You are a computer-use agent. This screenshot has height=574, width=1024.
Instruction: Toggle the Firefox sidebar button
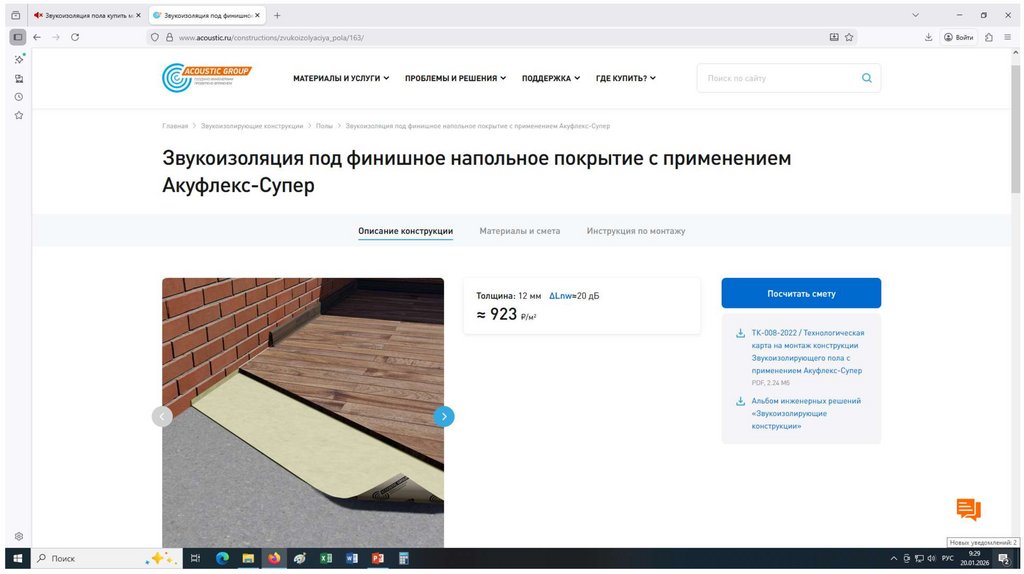point(18,37)
